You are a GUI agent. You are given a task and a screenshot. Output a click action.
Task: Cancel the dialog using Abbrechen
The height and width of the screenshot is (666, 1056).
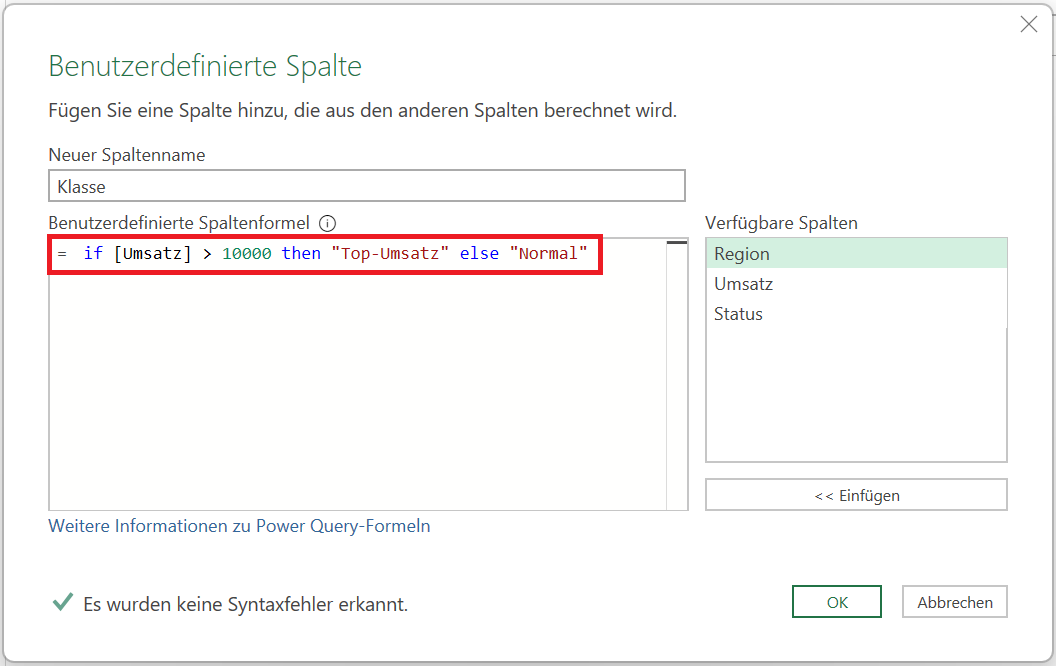point(954,602)
